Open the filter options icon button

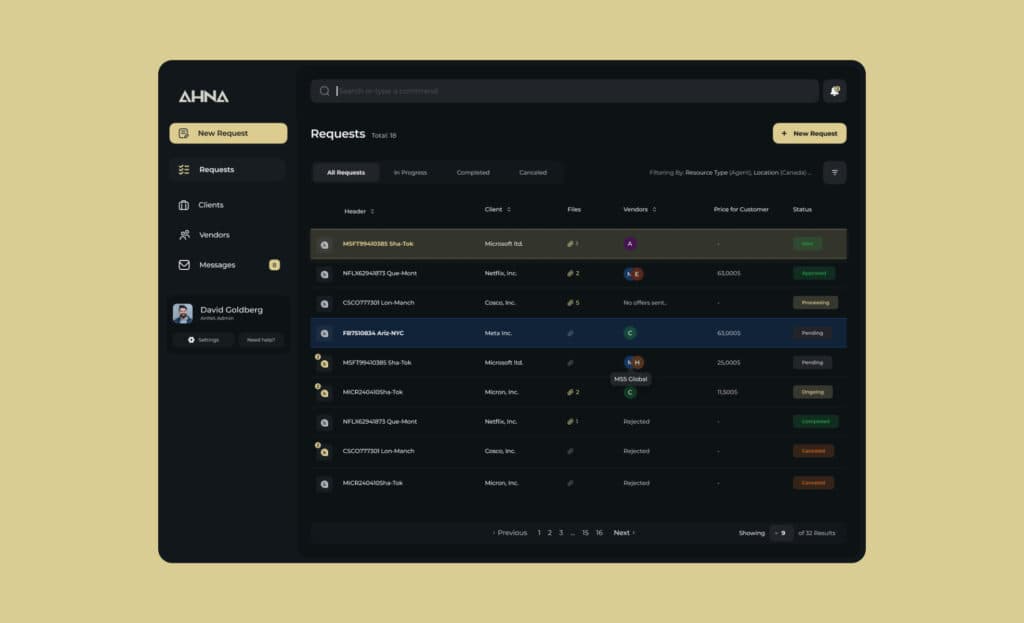coord(834,172)
